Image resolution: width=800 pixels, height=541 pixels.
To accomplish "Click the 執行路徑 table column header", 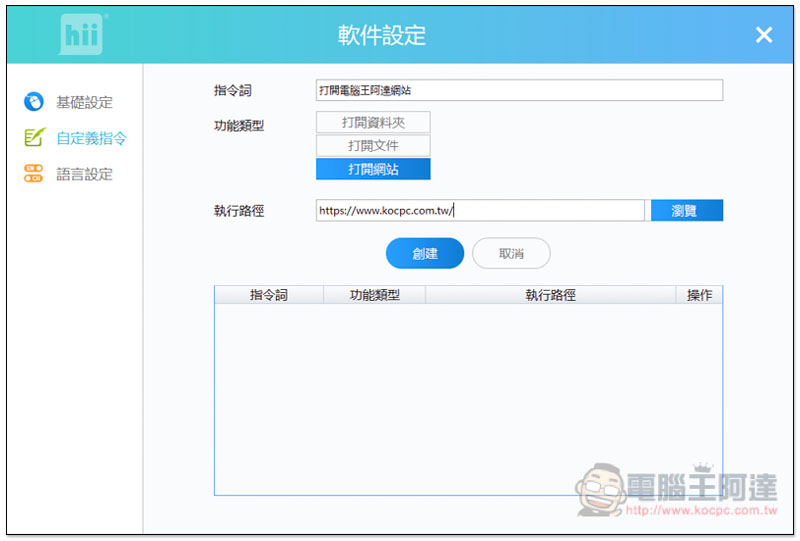I will coord(550,295).
